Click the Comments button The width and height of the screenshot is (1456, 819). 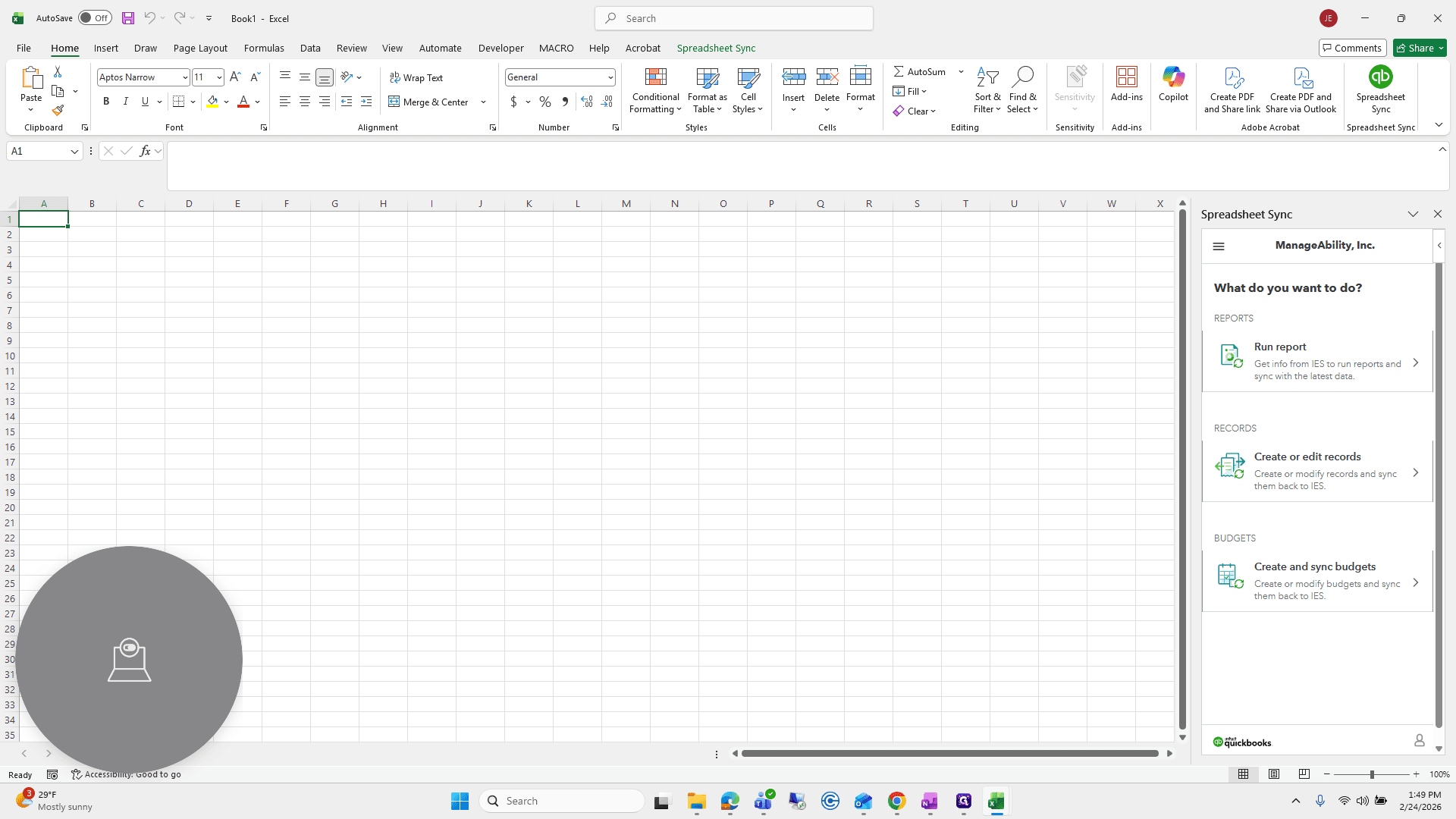1352,48
